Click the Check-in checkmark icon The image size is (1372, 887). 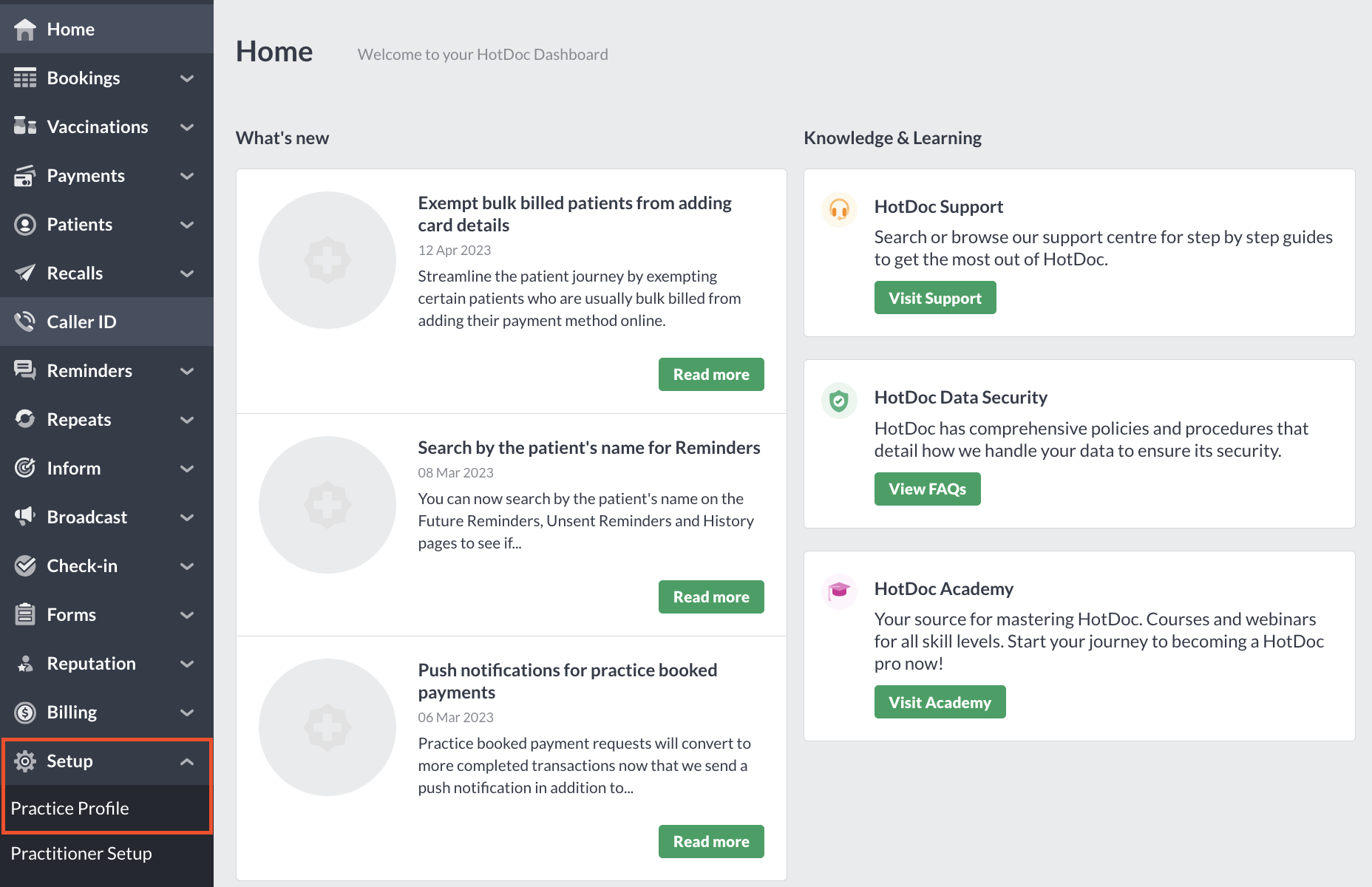pyautogui.click(x=25, y=565)
